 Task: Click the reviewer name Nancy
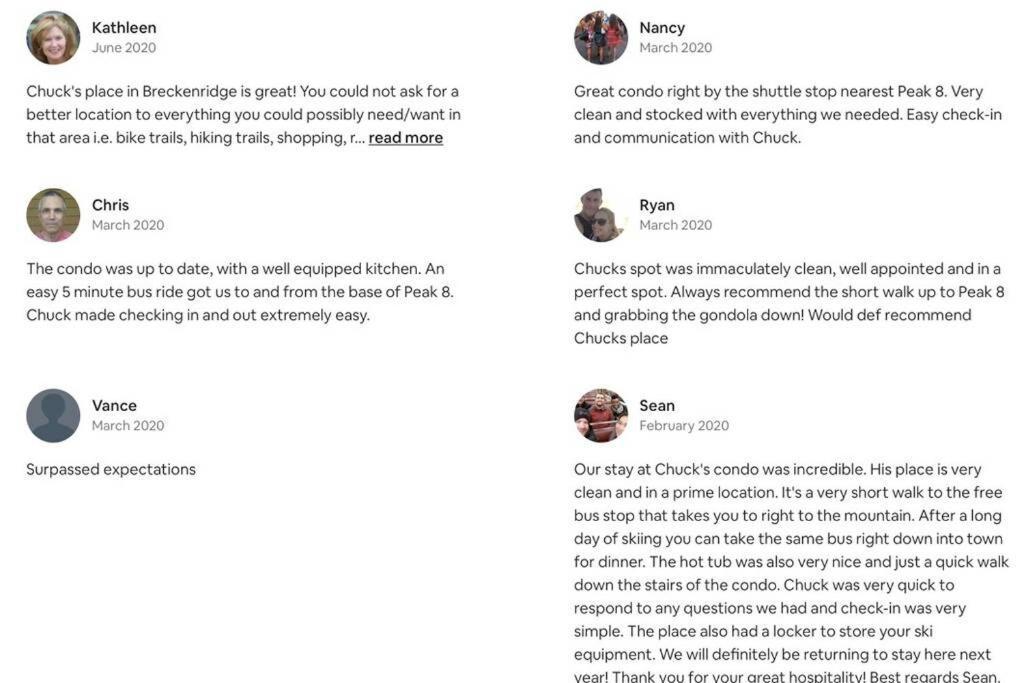pos(662,27)
